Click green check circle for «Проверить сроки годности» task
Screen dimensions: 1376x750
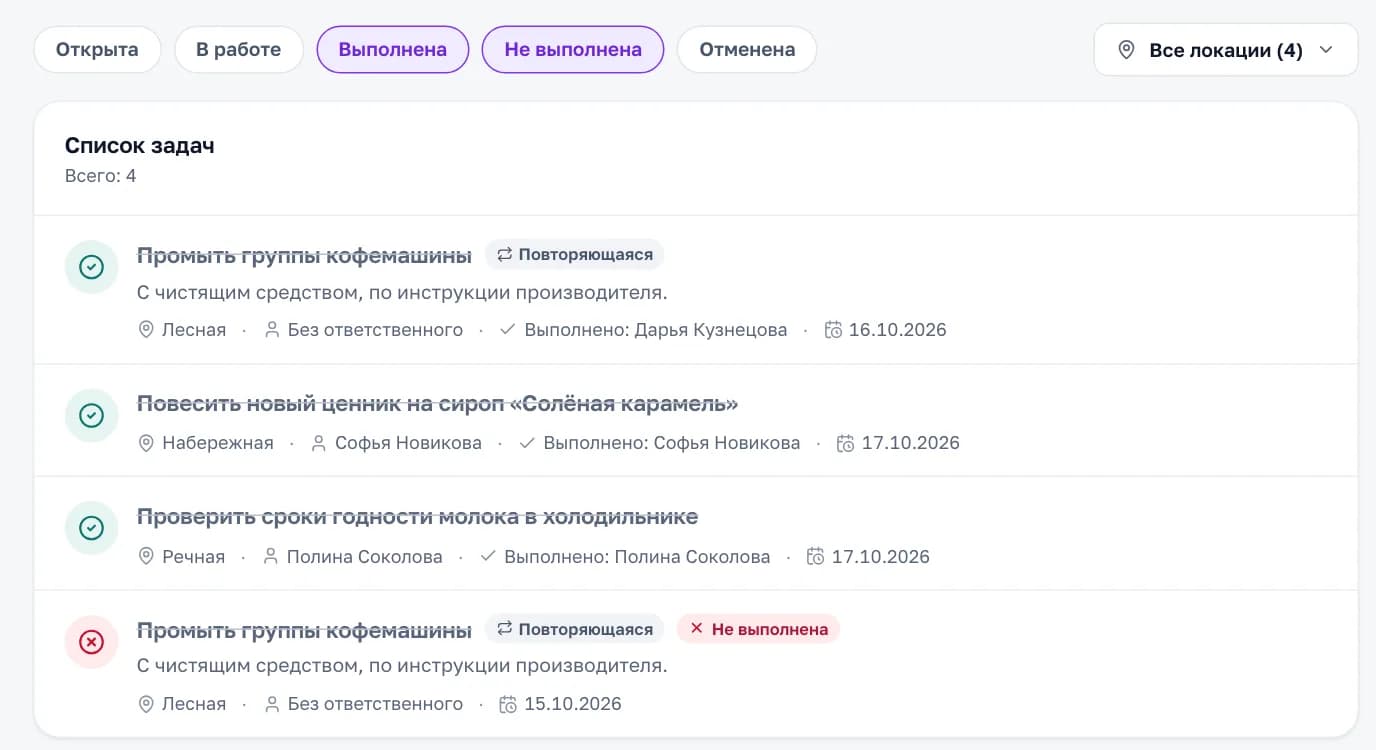[x=91, y=528]
